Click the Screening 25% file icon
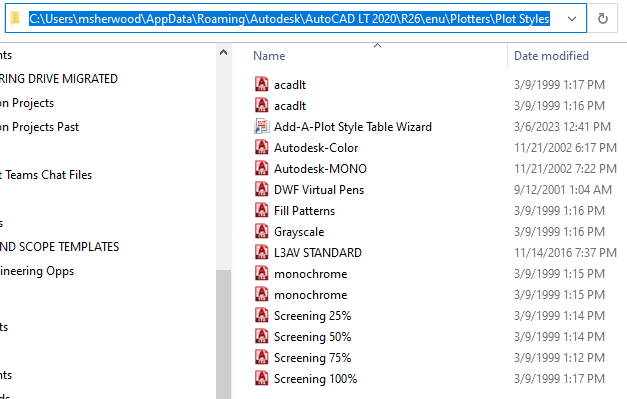This screenshot has height=399, width=627. point(262,315)
